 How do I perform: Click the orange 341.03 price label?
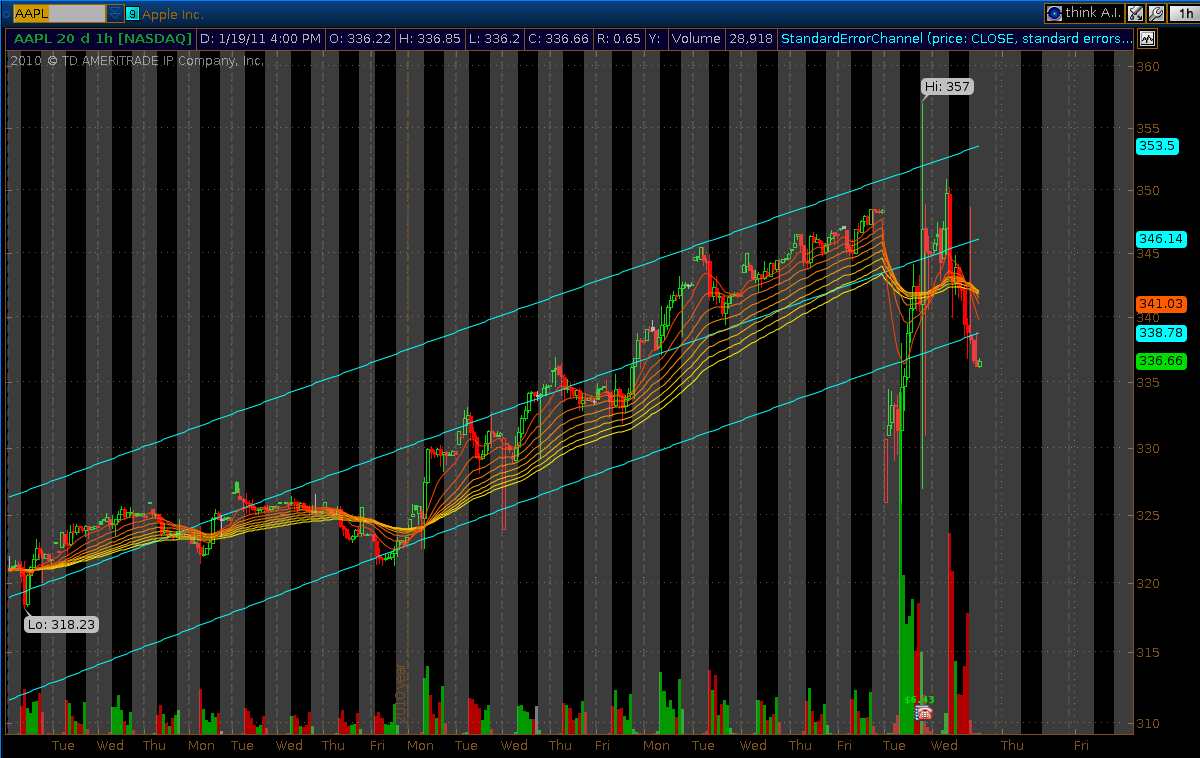point(1160,304)
